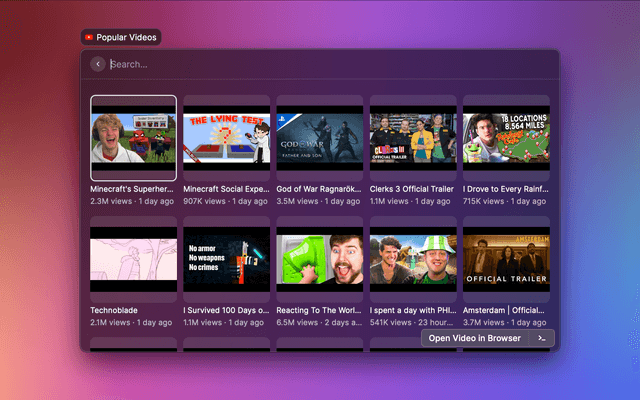Click title text "God of War Ragnarök..."
The height and width of the screenshot is (400, 640).
tap(319, 189)
